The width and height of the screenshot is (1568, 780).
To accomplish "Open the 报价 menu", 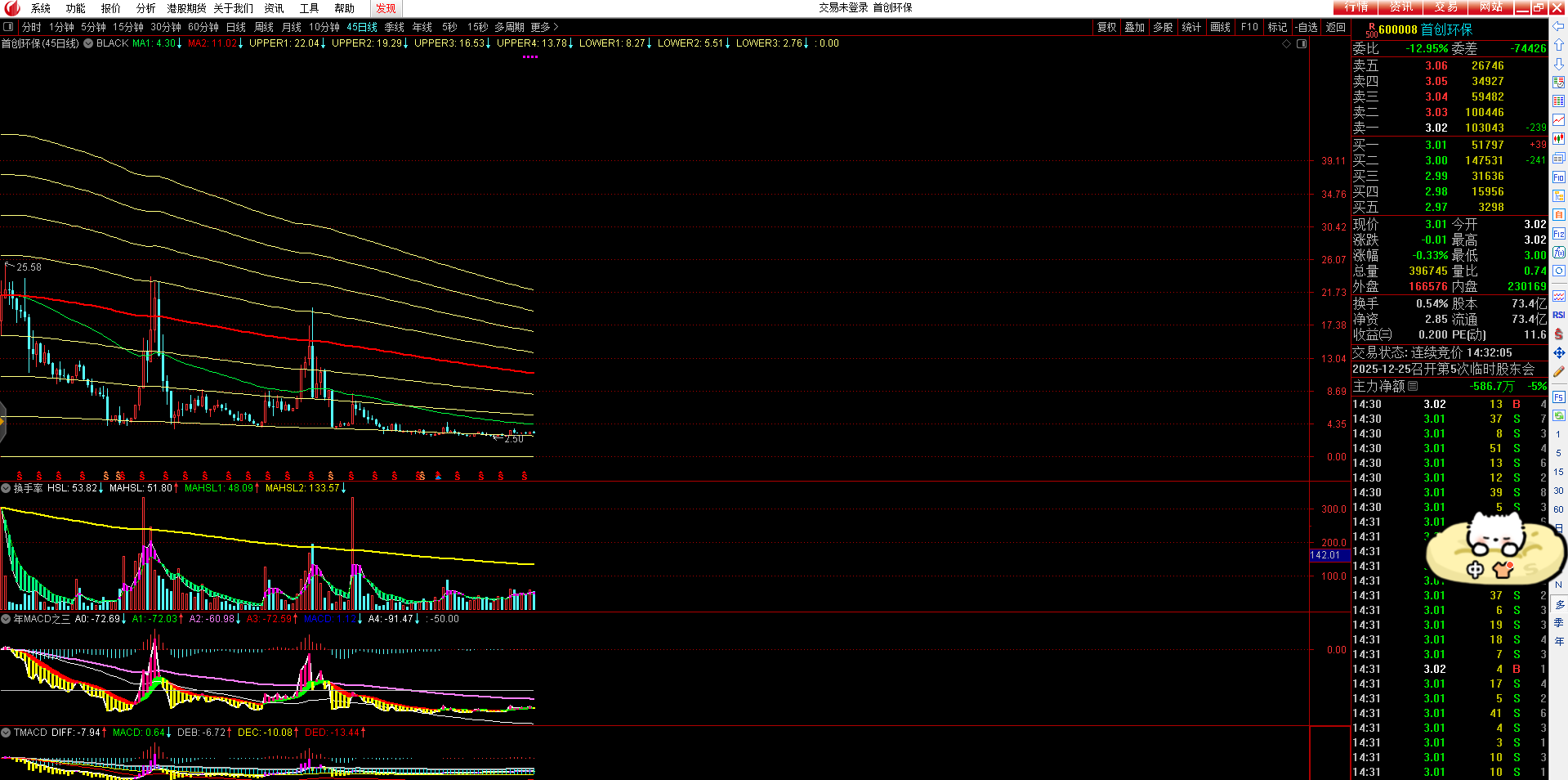I will [110, 8].
